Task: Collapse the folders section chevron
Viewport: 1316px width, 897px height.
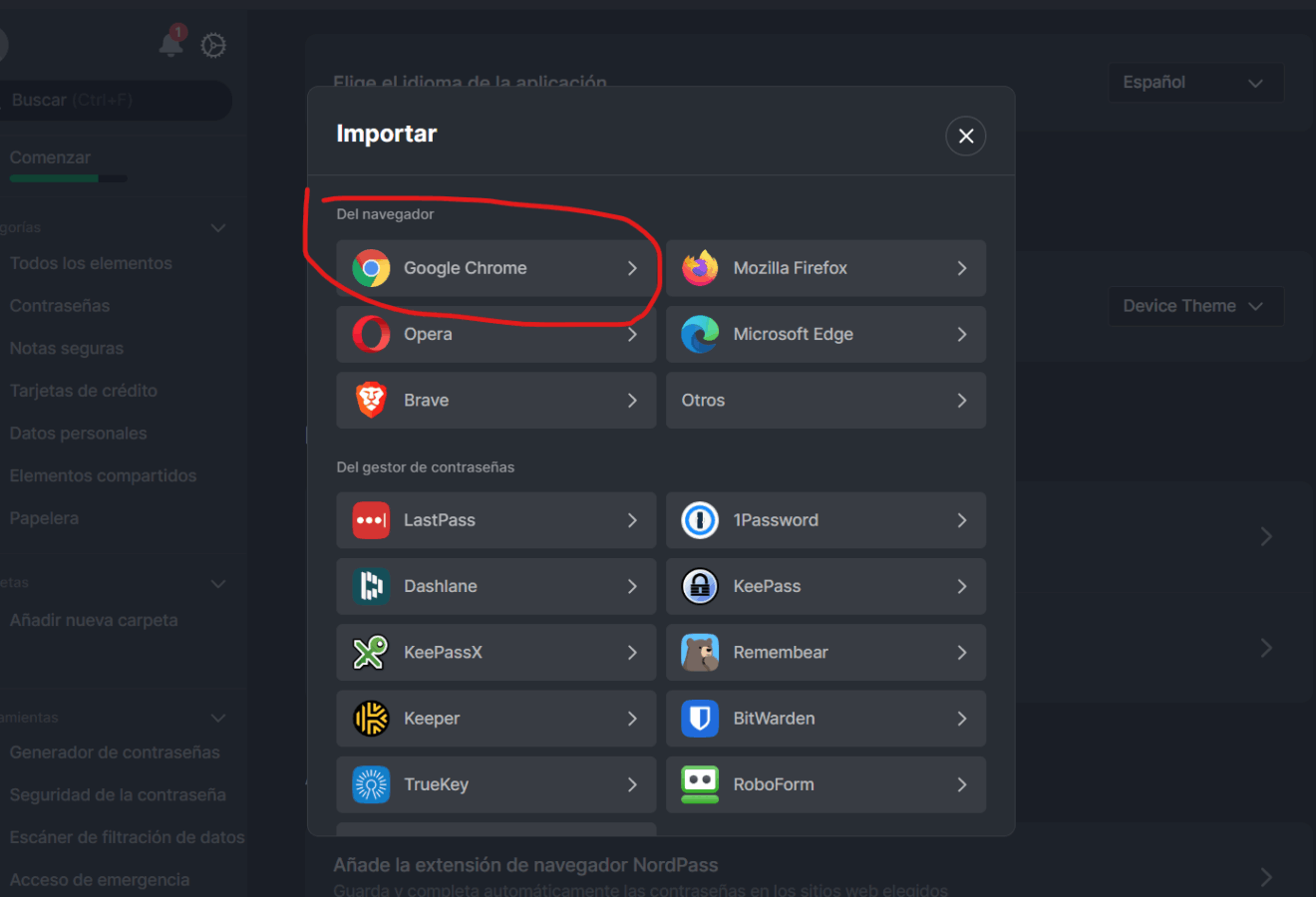Action: 218,583
